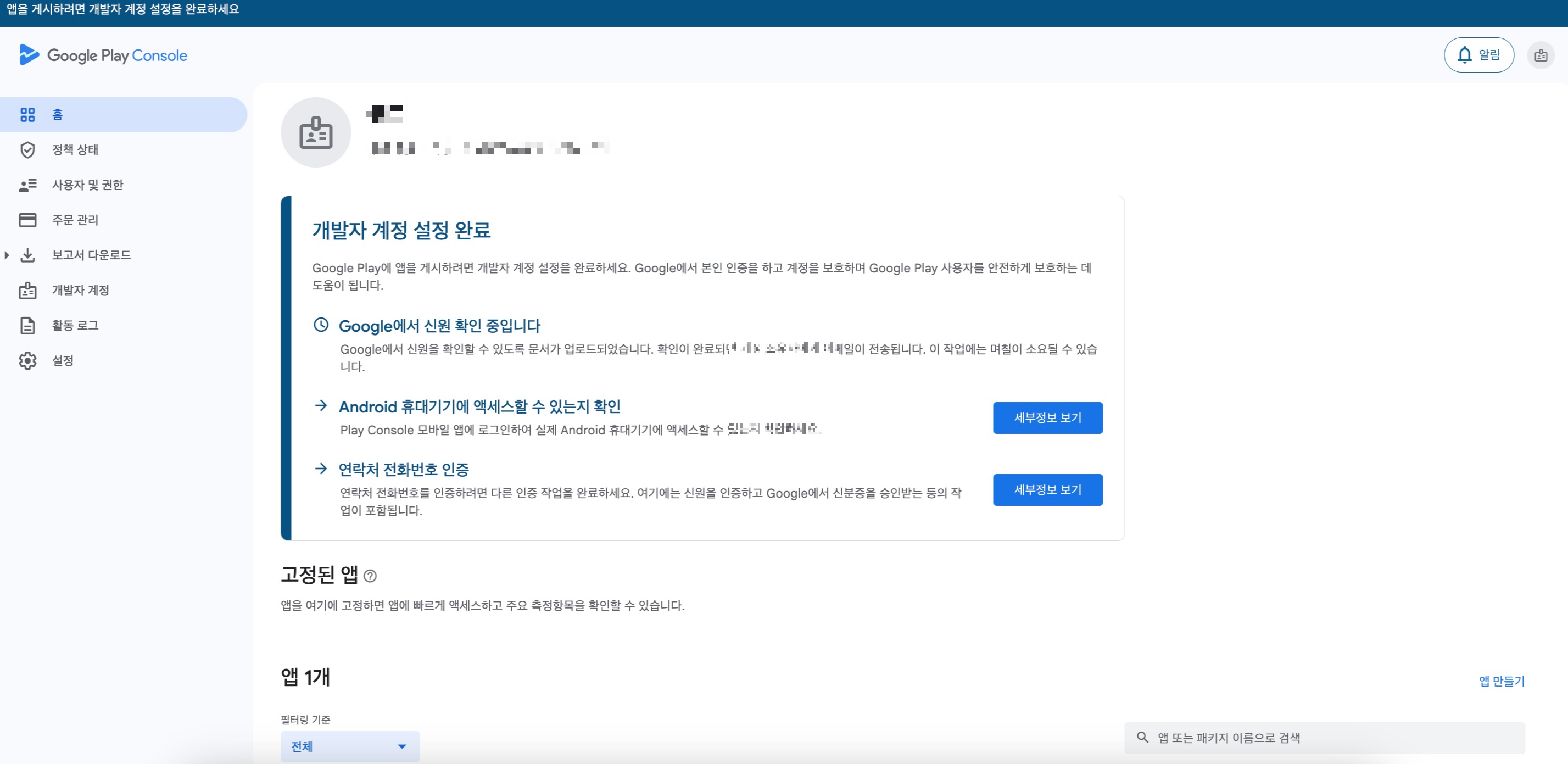The image size is (1568, 764).
Task: Click the 보고서 다운로드 download icon
Action: [x=27, y=255]
